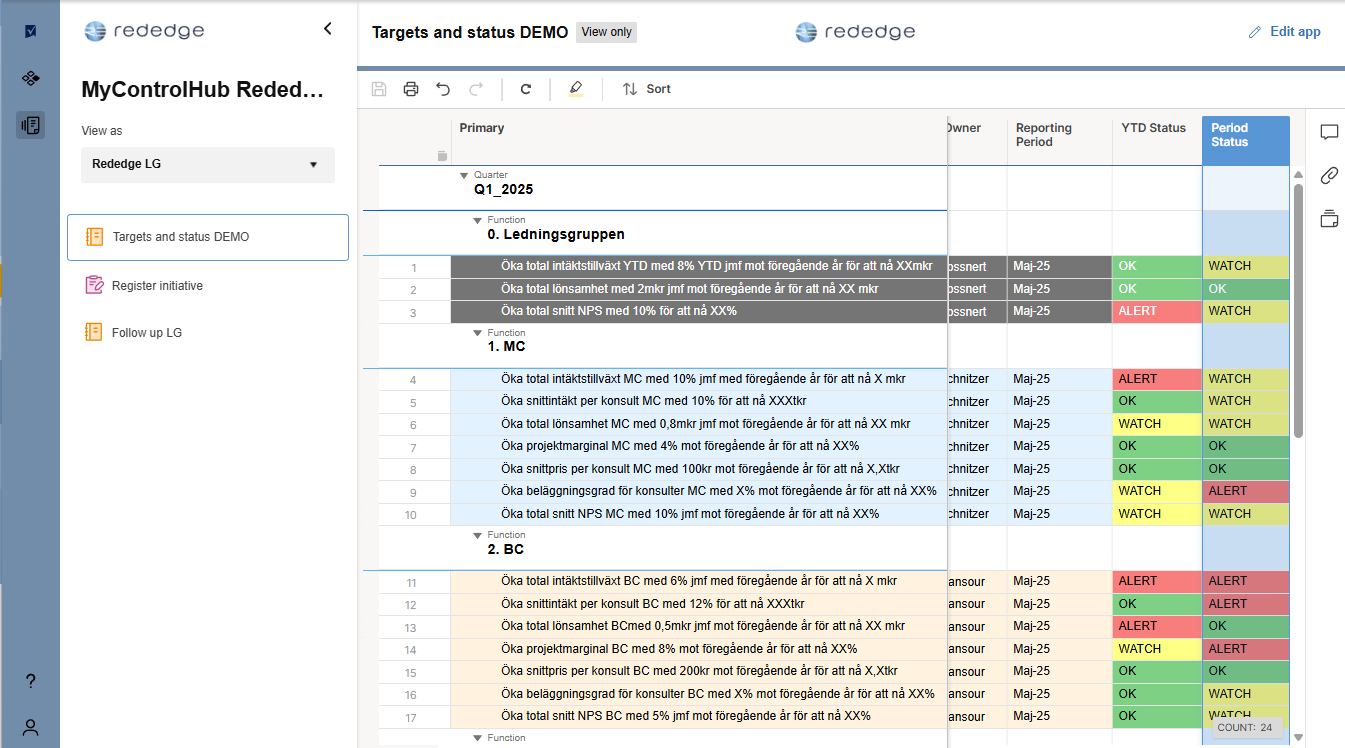
Task: Collapse the 2. BC Function group
Action: click(478, 536)
